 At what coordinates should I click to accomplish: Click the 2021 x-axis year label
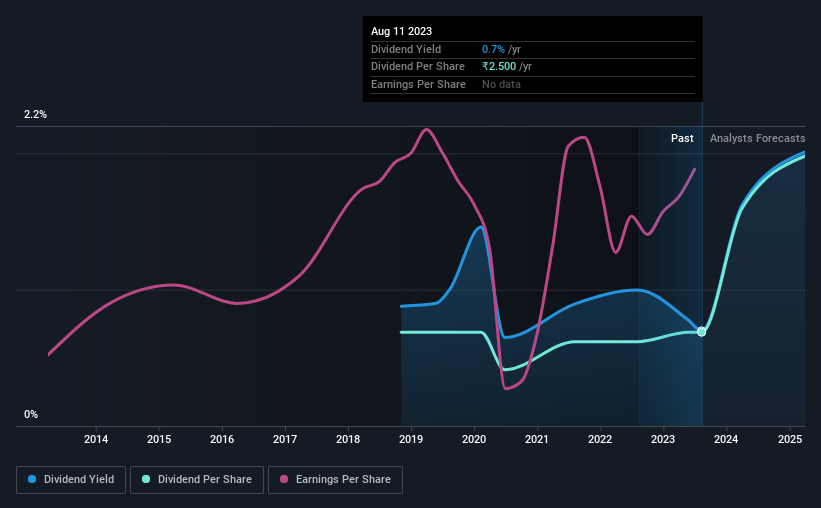(x=537, y=439)
